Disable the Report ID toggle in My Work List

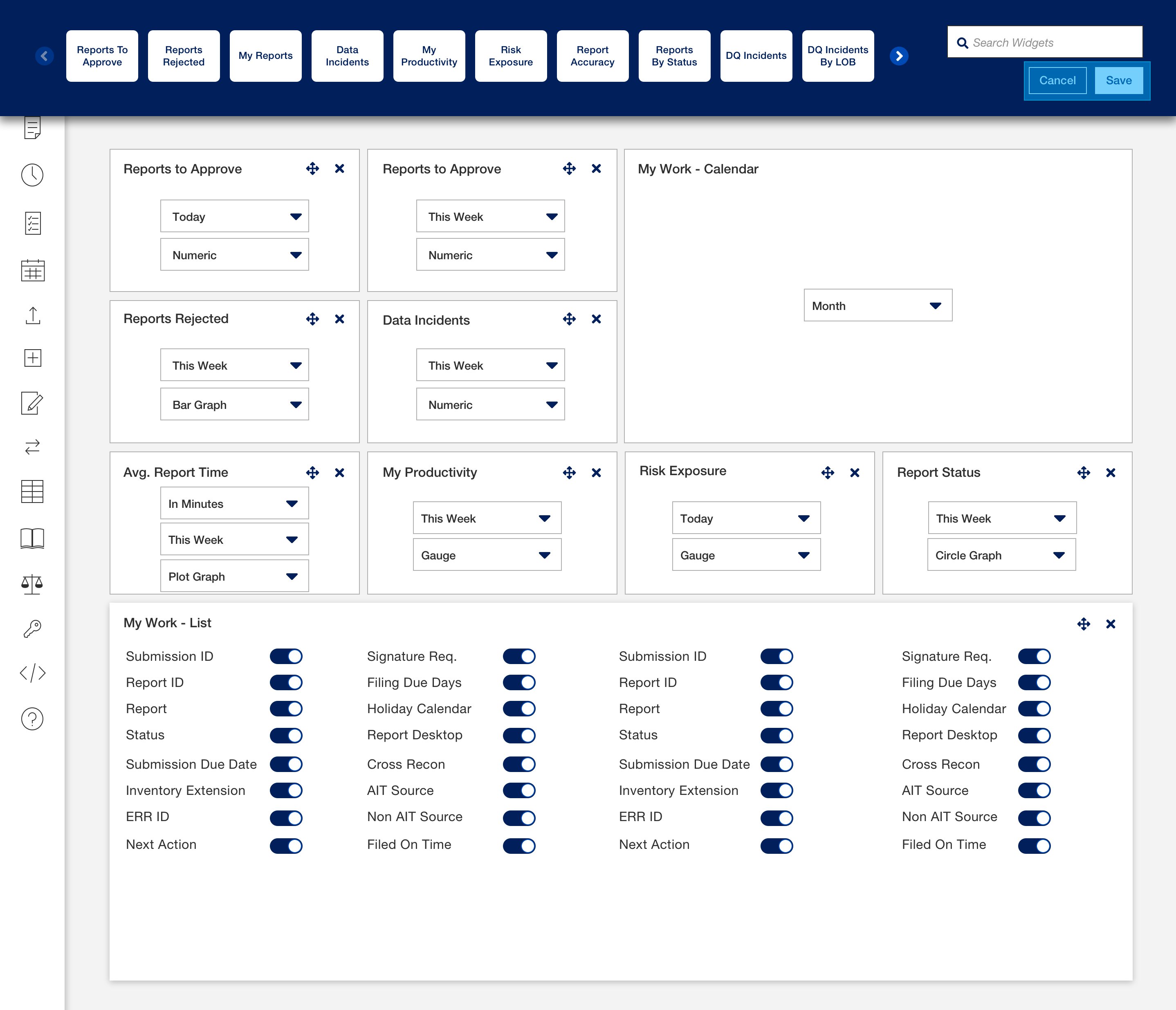point(286,682)
